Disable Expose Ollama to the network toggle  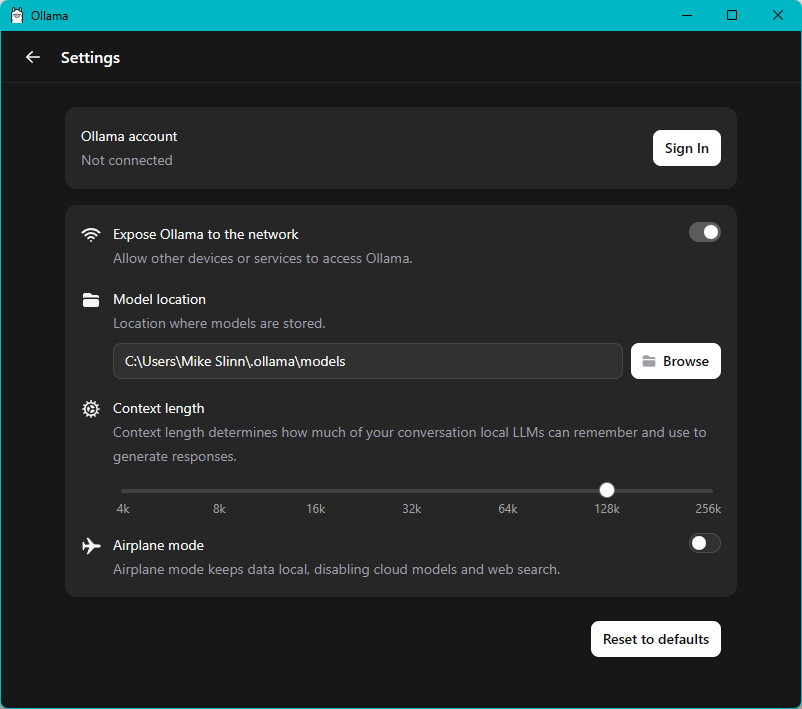pyautogui.click(x=704, y=232)
